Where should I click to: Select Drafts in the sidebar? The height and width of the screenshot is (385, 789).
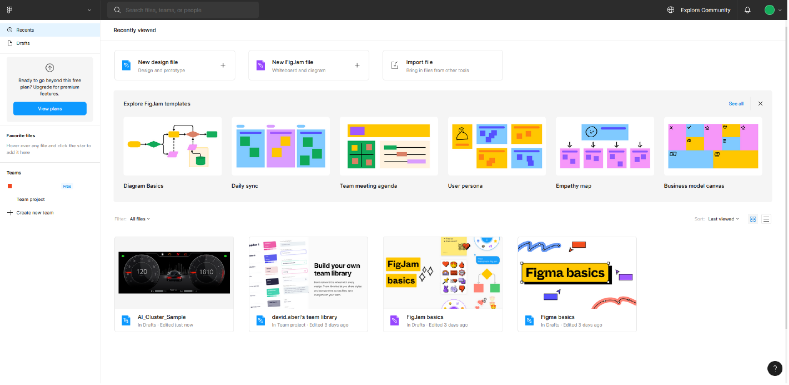coord(50,43)
